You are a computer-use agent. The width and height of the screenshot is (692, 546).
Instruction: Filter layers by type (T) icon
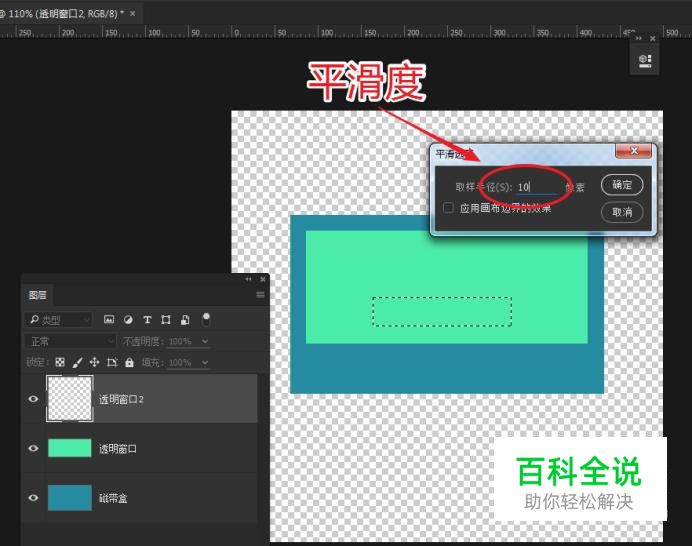tap(147, 320)
